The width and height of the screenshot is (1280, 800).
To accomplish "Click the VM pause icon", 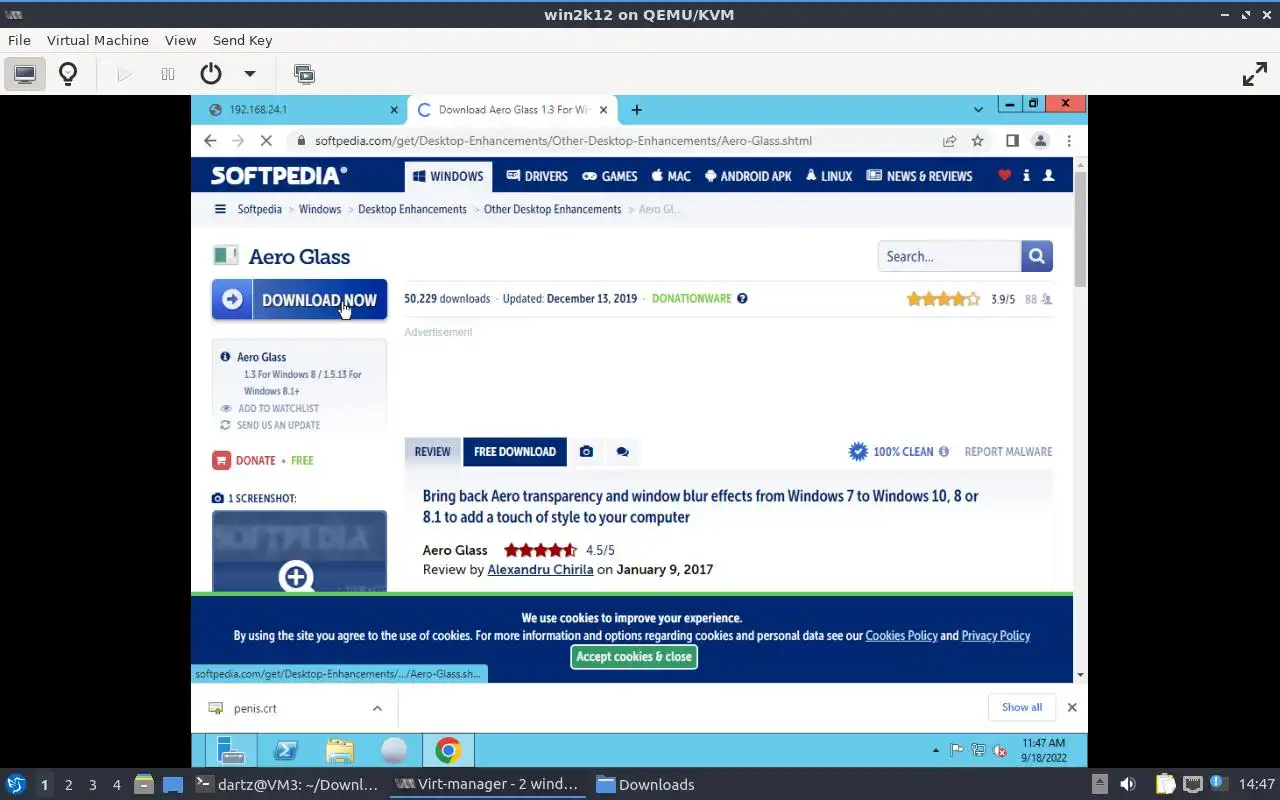I will (168, 74).
